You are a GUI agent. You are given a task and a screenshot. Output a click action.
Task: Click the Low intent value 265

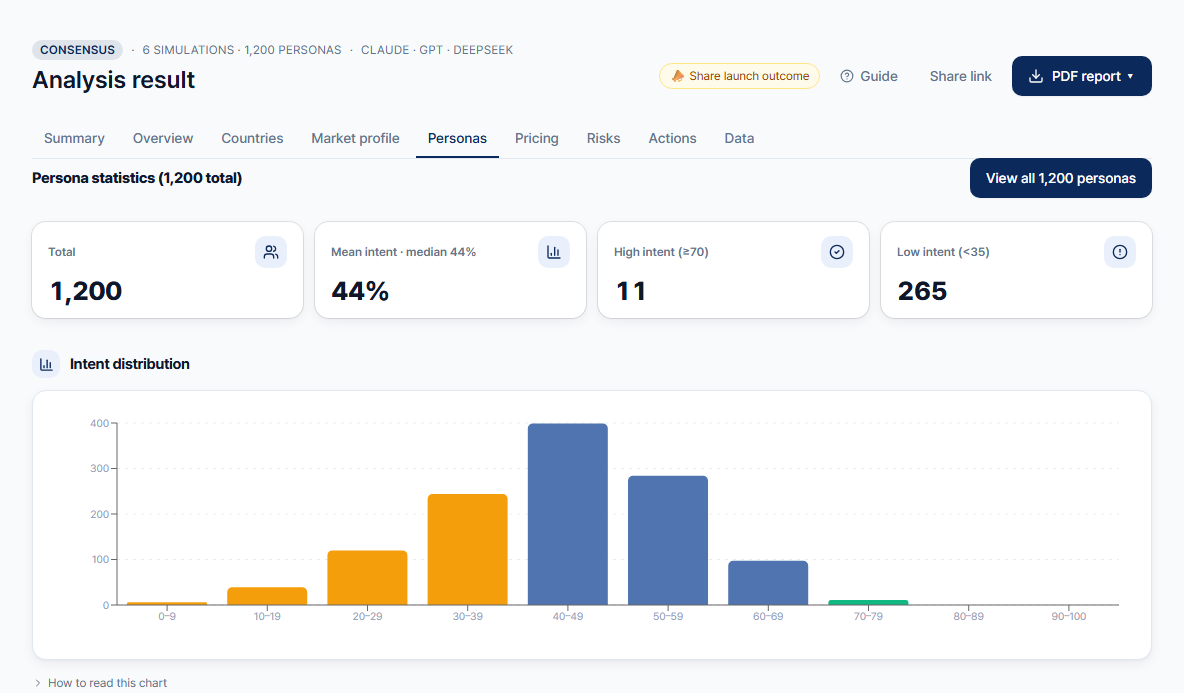(x=922, y=291)
